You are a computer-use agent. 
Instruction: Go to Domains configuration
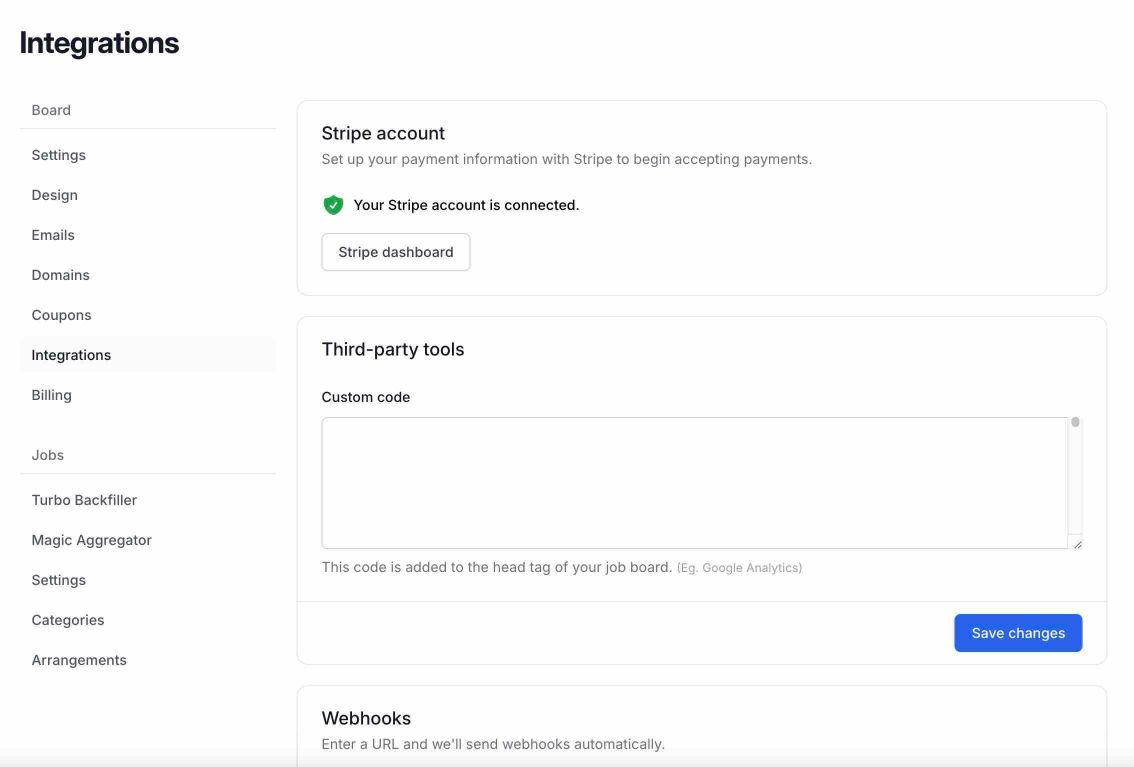60,274
